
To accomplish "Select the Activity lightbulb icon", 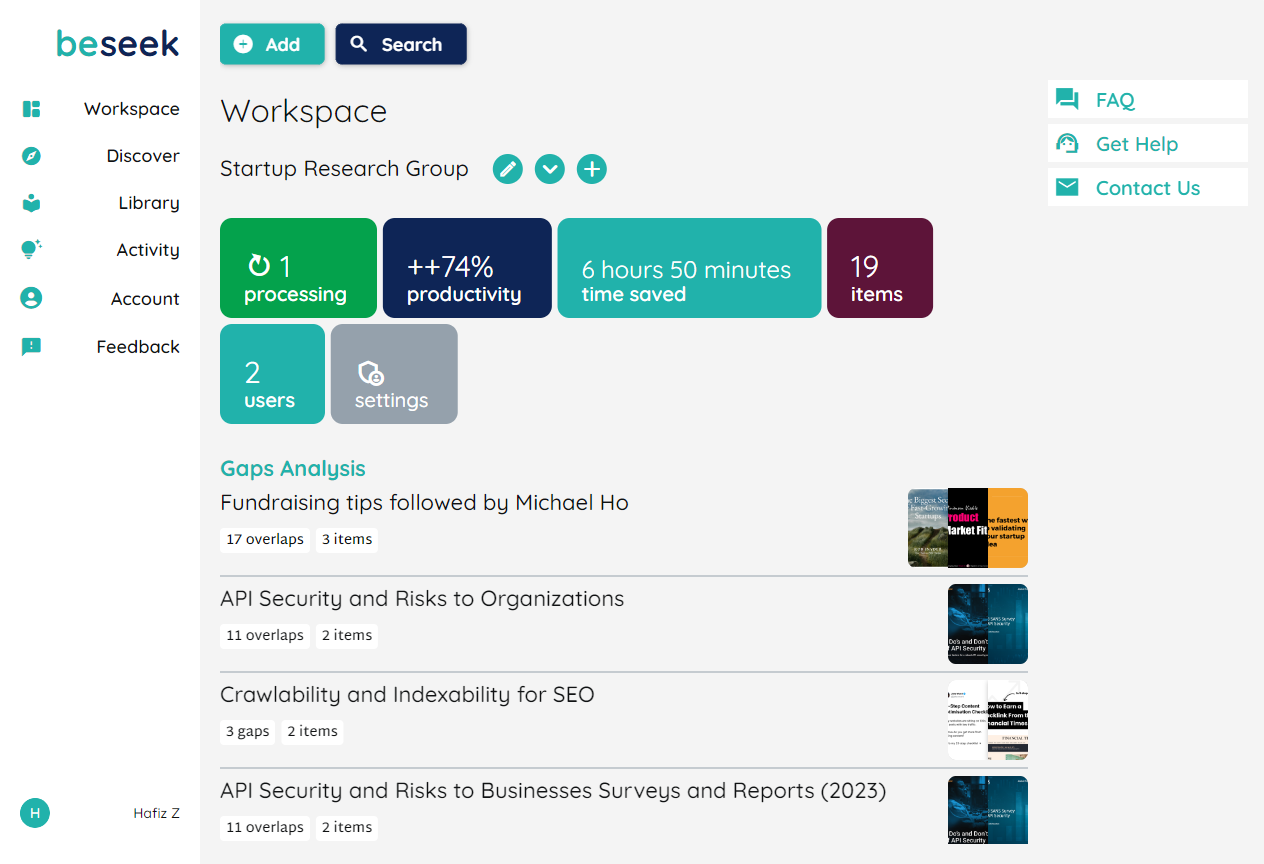I will 31,250.
